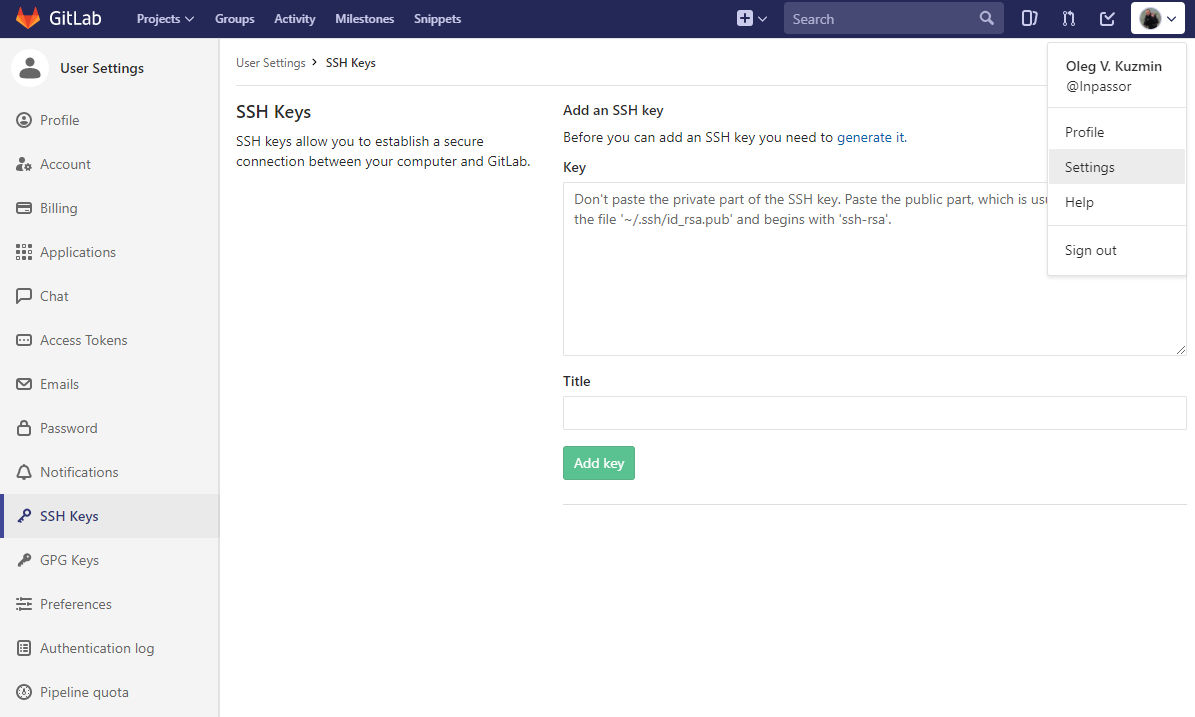Image resolution: width=1195 pixels, height=717 pixels.
Task: Click the Authentication log icon
Action: click(24, 648)
